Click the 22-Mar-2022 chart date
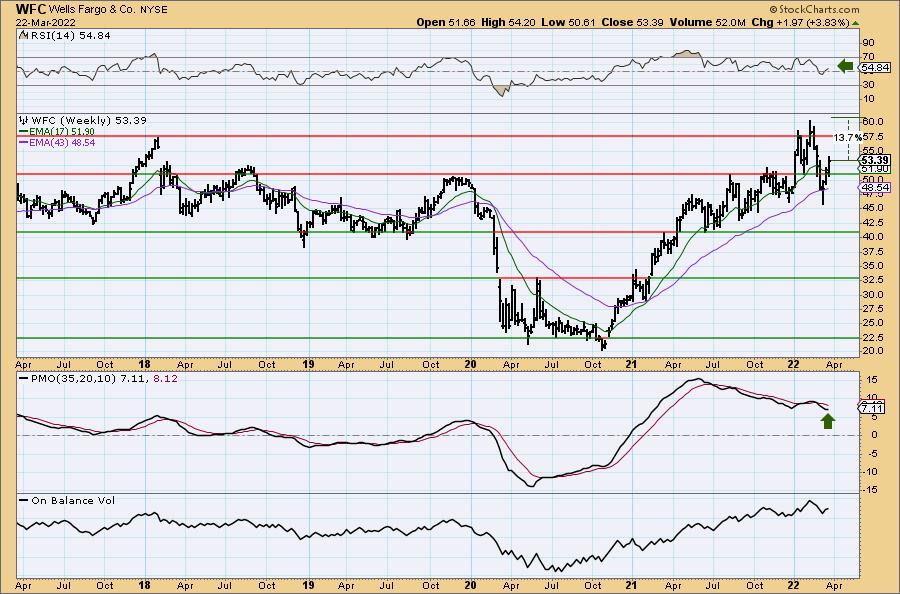Viewport: 900px width, 594px height. pos(46,22)
